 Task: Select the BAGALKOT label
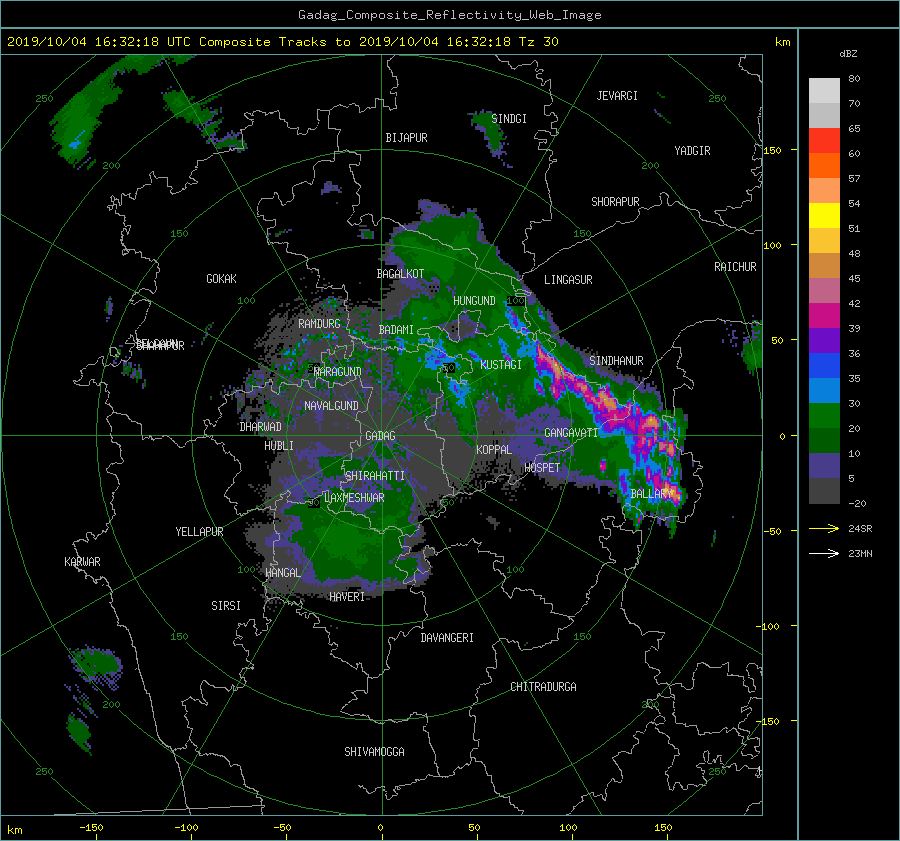coord(400,274)
